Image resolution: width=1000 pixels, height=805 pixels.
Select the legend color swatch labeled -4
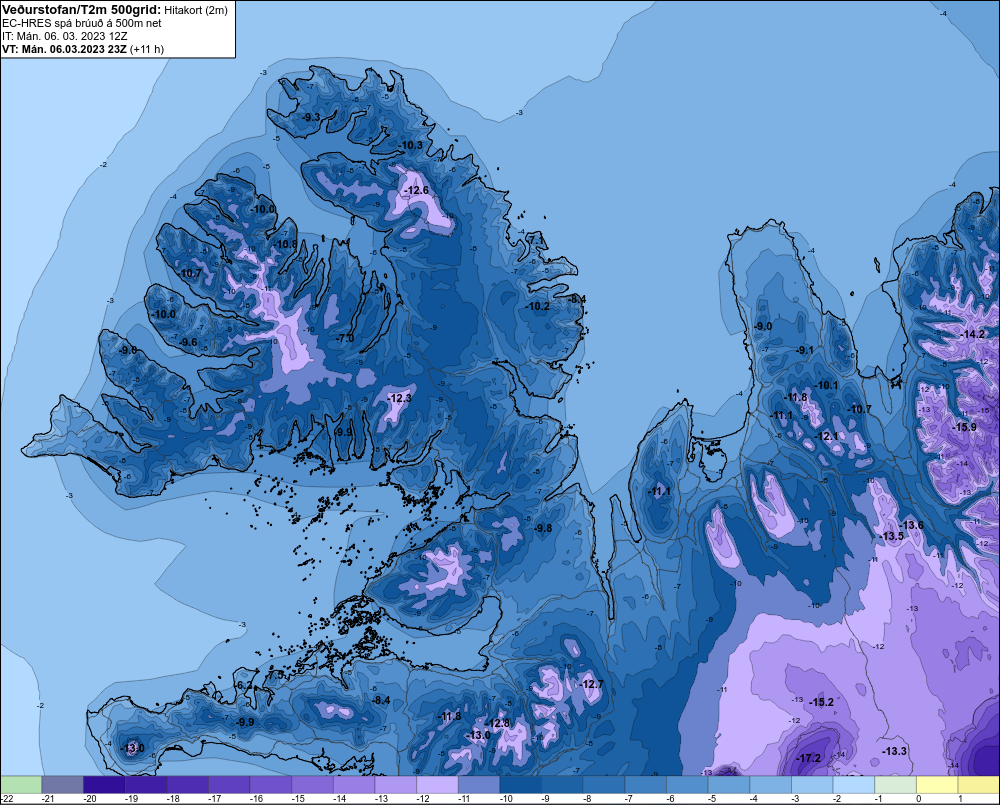770,784
